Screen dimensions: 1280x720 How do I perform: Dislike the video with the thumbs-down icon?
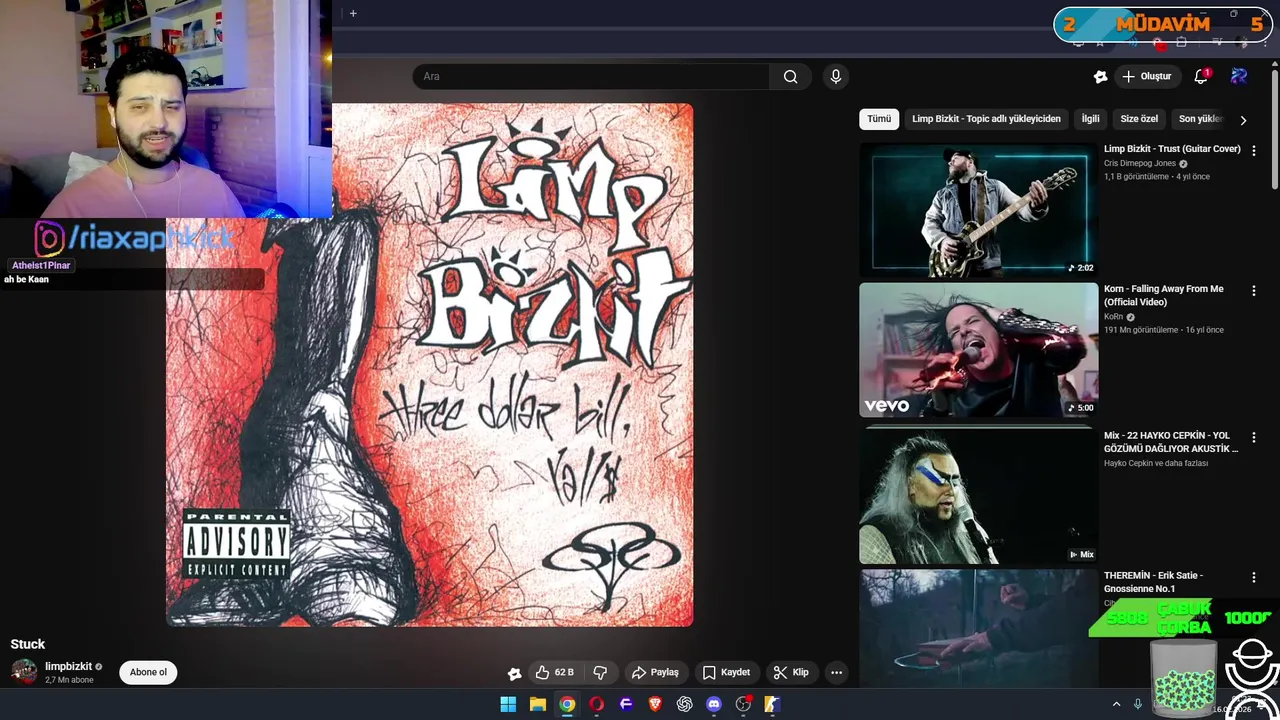601,673
